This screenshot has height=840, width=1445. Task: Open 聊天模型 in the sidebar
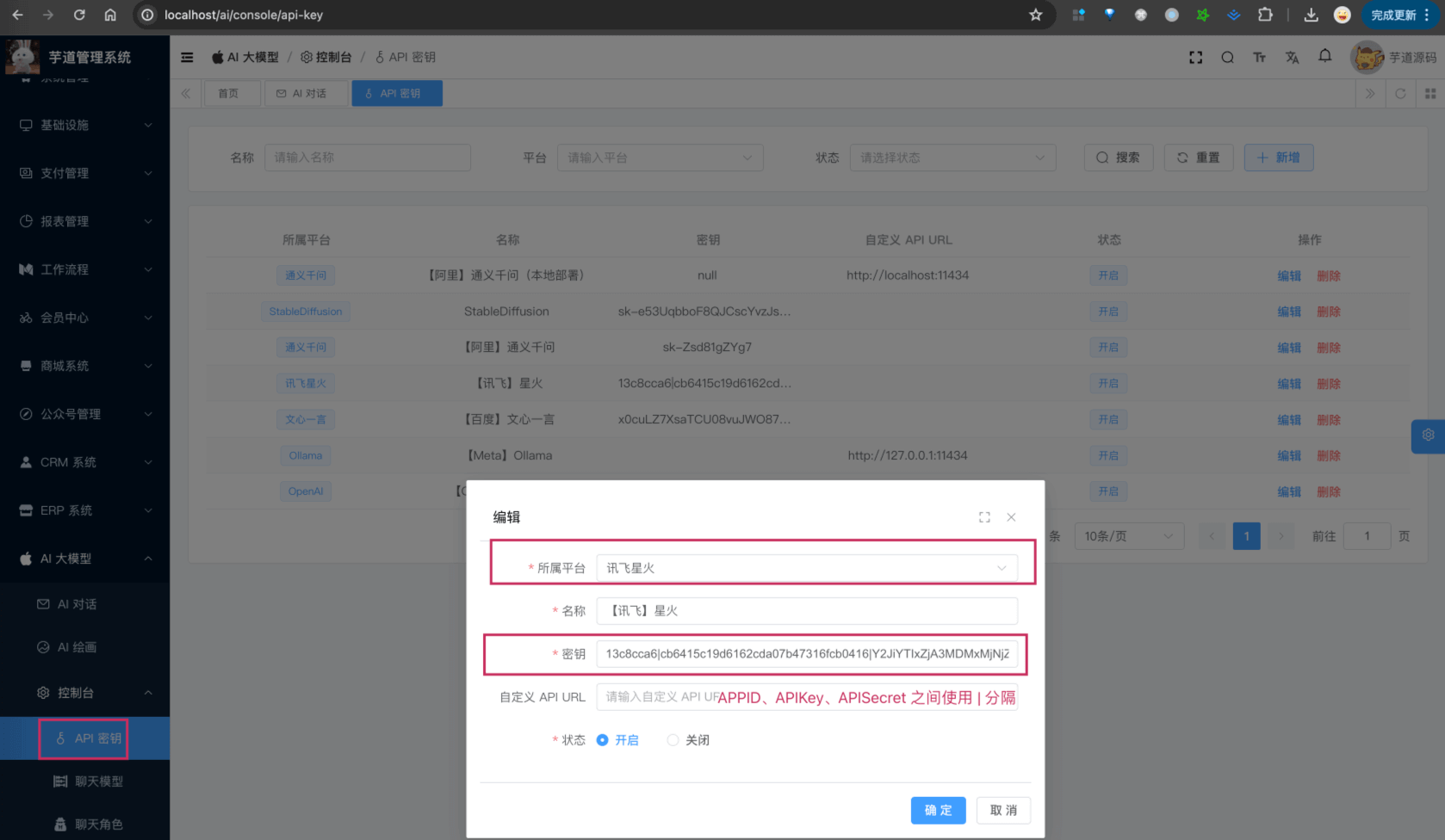(x=98, y=781)
